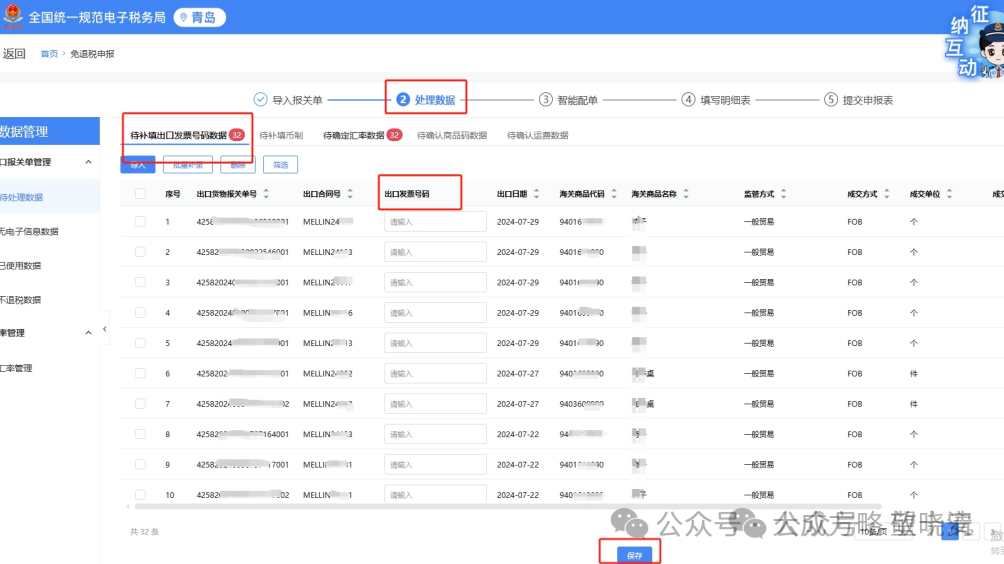Go to 首页 via breadcrumb link
The image size is (1004, 564).
(49, 54)
